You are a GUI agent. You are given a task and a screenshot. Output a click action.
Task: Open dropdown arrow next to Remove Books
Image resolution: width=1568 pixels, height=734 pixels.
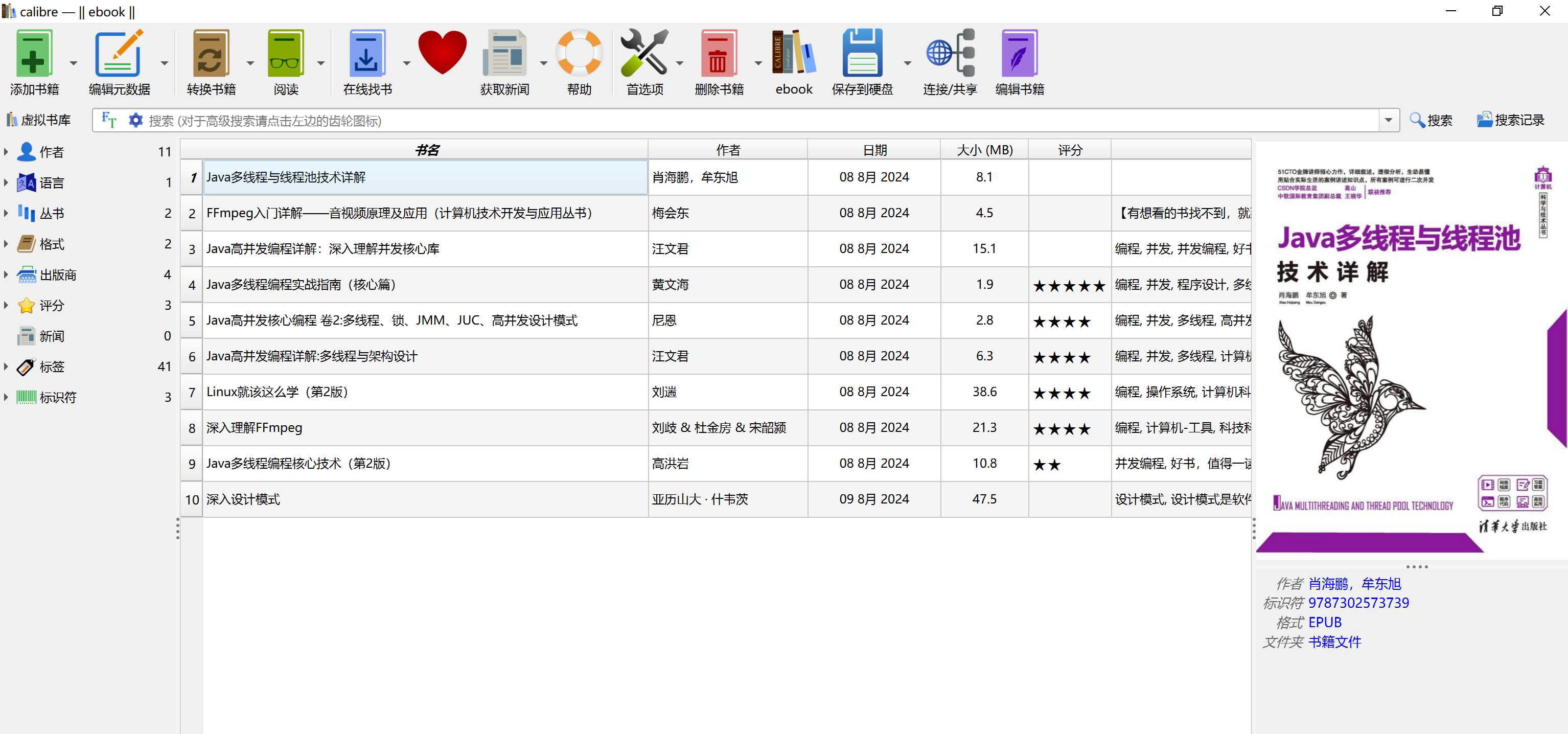pyautogui.click(x=758, y=63)
